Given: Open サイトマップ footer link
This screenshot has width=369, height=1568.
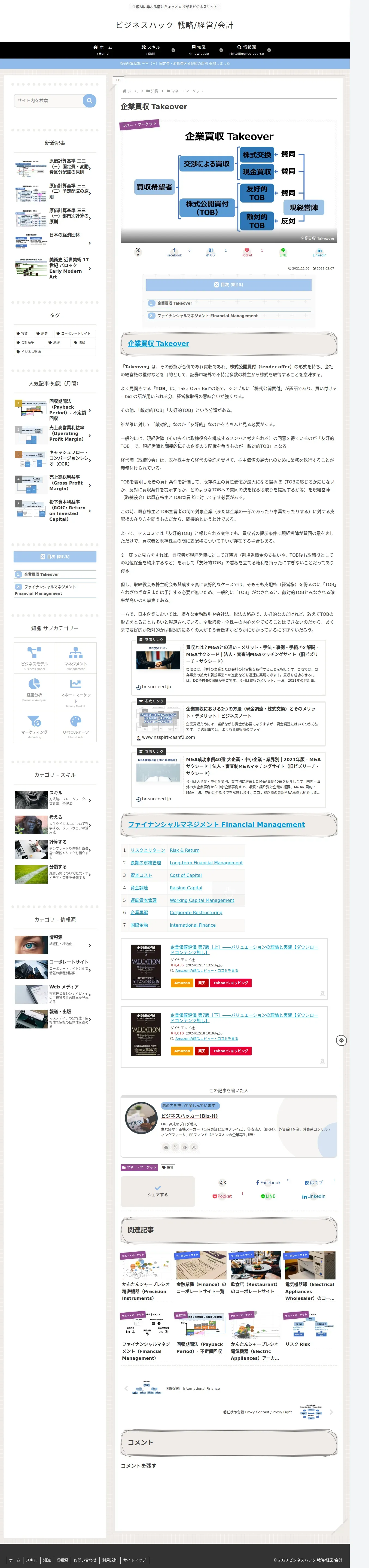Looking at the screenshot, I should pos(135,1560).
